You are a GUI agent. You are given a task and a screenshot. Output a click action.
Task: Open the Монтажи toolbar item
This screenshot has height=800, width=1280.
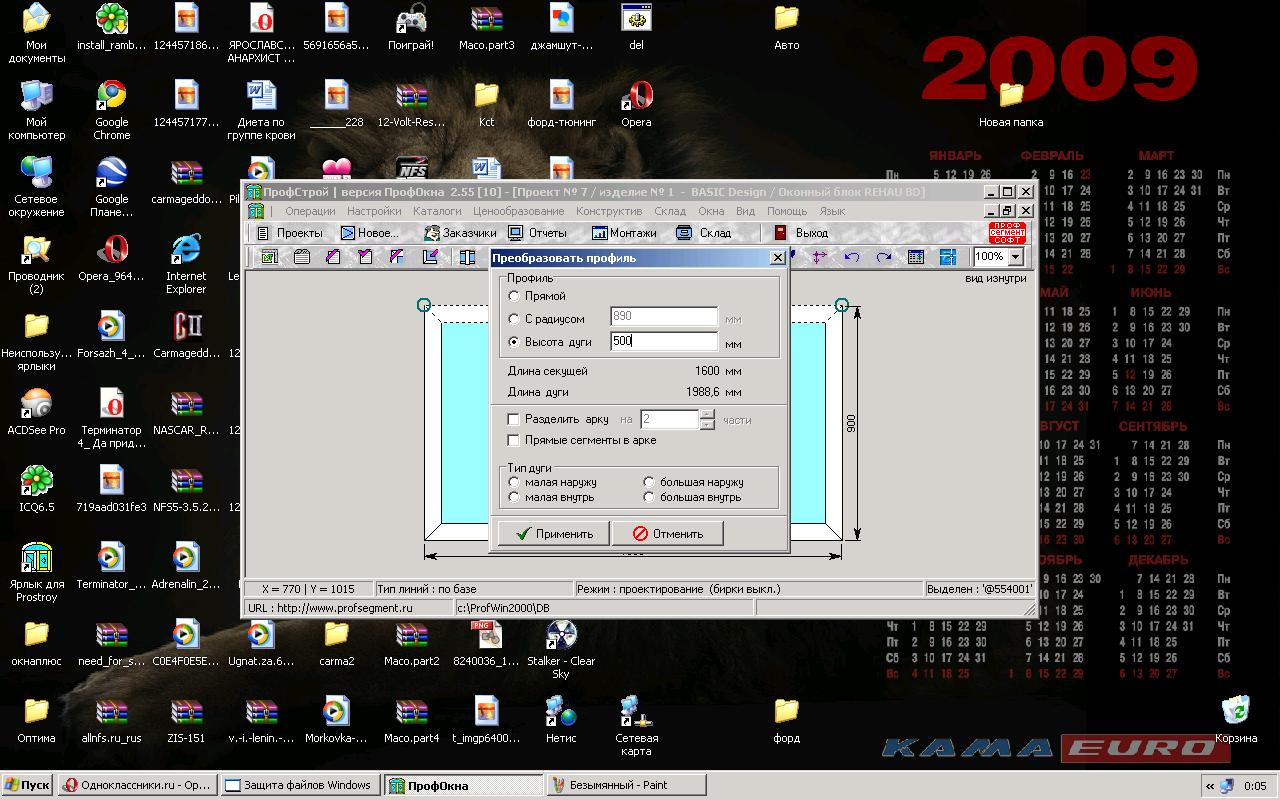pyautogui.click(x=624, y=233)
